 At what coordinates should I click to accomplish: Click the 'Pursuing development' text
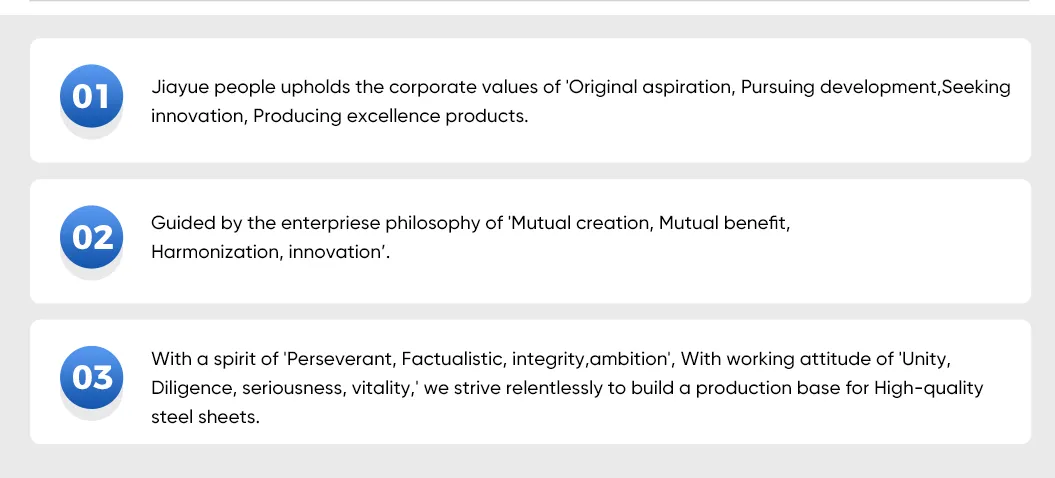[839, 87]
